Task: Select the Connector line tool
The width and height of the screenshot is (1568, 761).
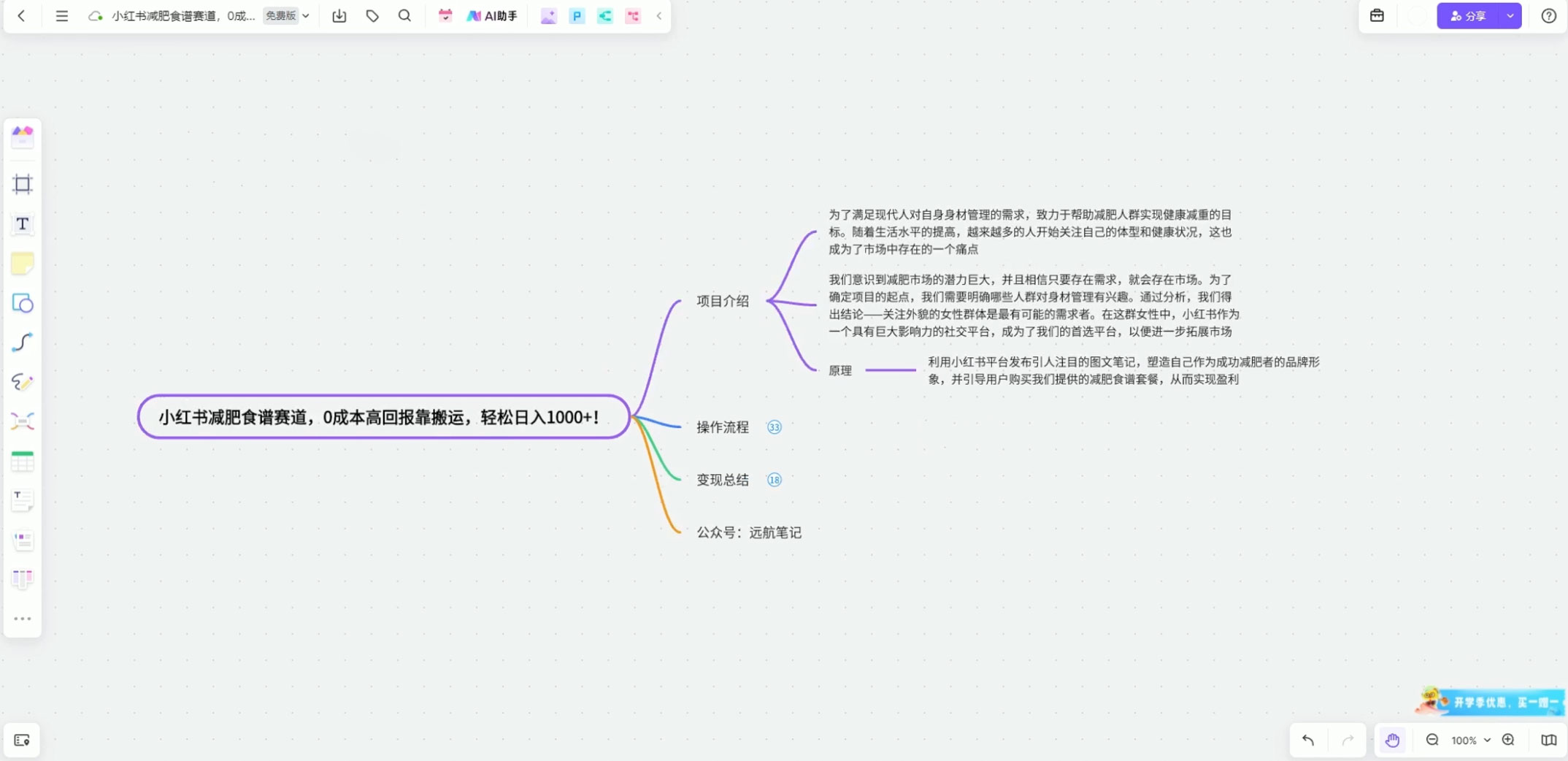Action: [23, 342]
